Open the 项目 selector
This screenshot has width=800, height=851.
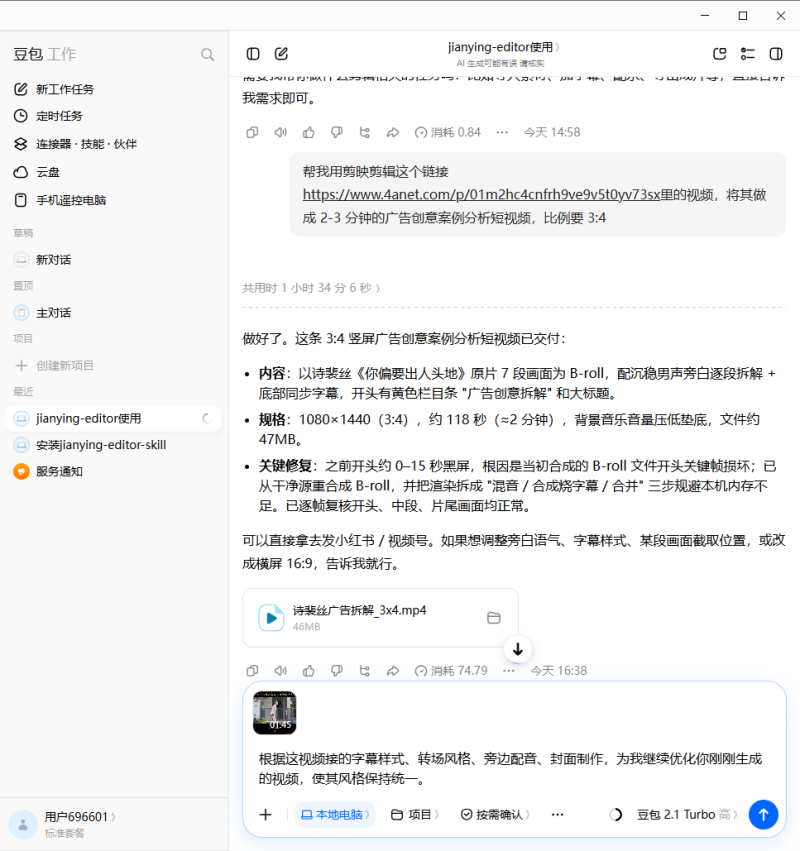(415, 815)
